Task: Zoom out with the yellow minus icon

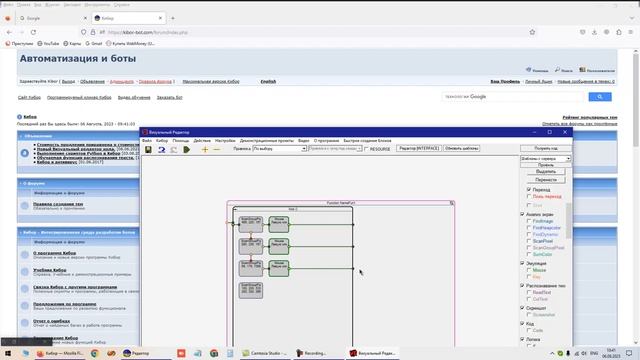Action: 217,150
